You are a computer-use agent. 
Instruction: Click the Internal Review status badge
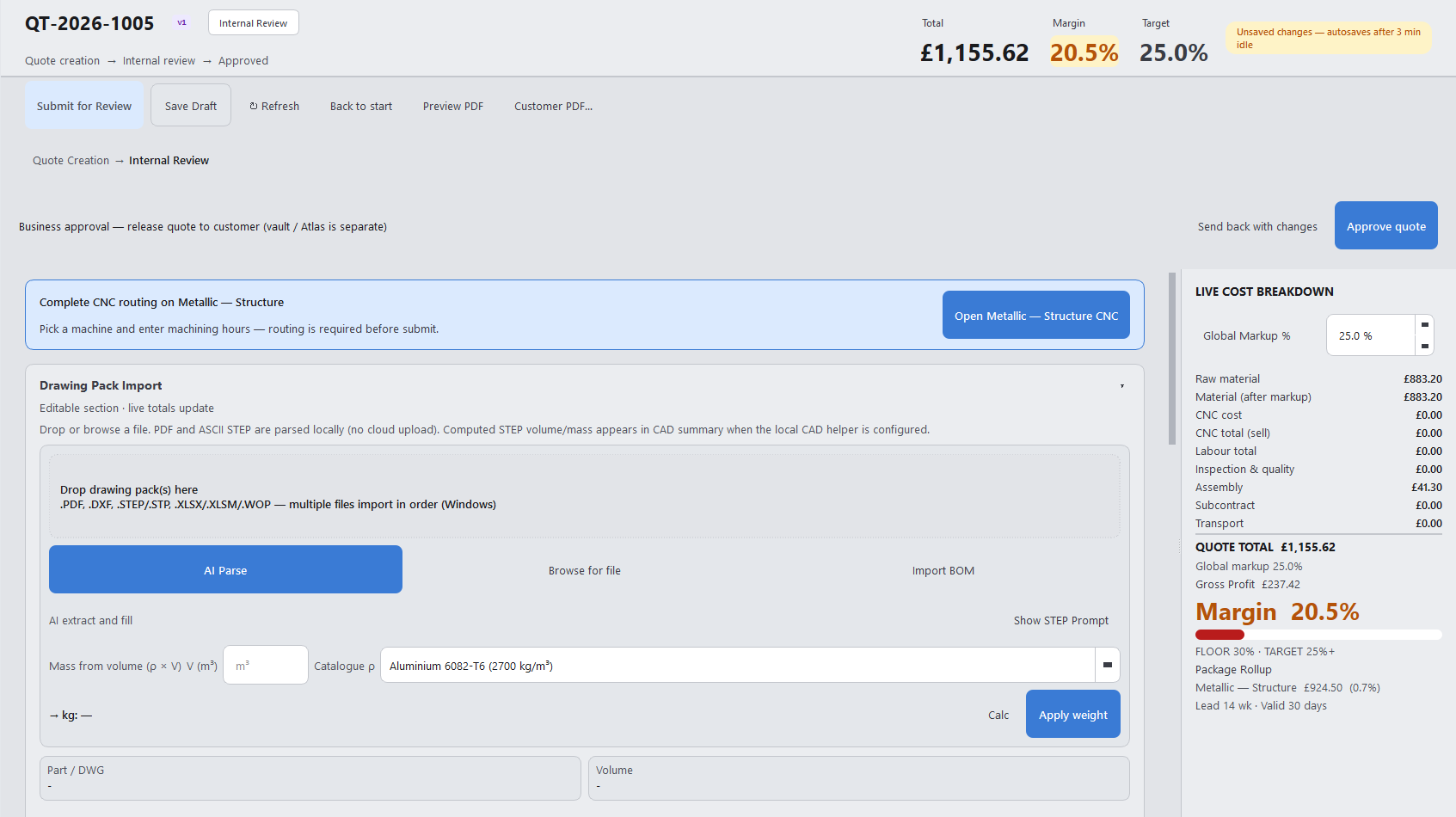point(253,23)
